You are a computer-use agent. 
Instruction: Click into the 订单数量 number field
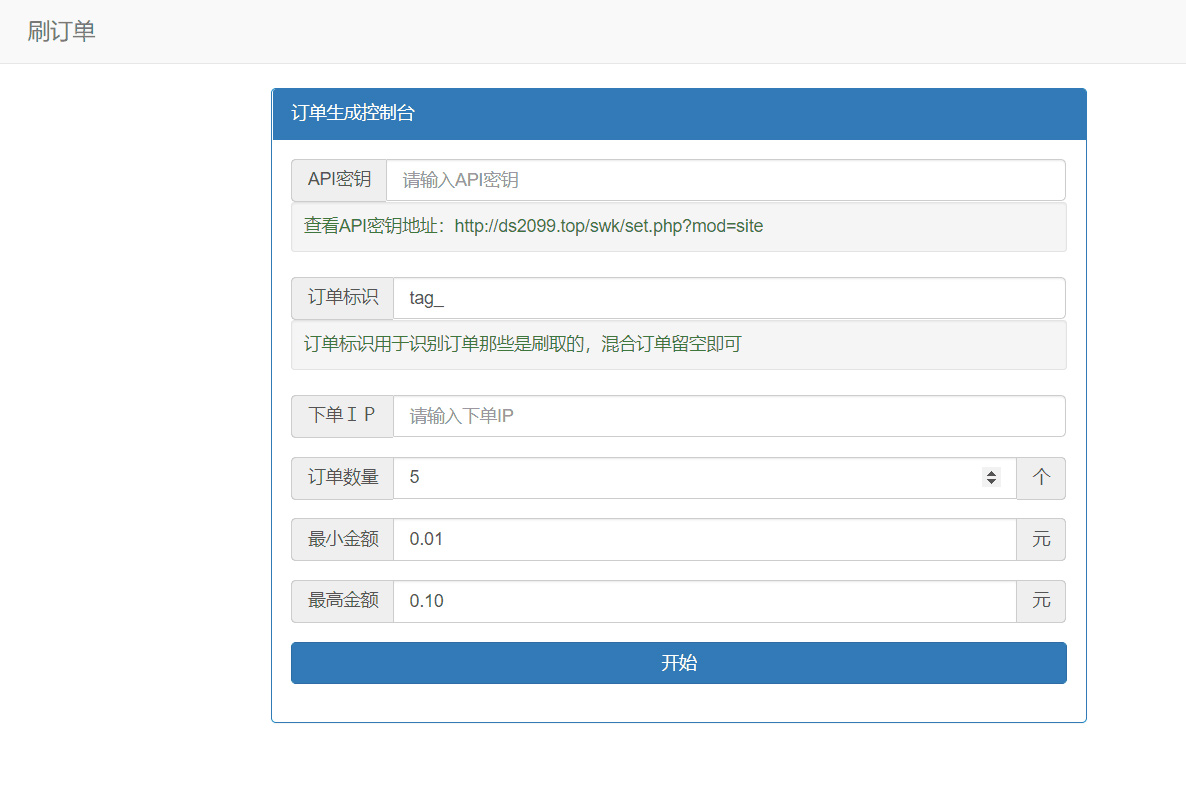690,478
